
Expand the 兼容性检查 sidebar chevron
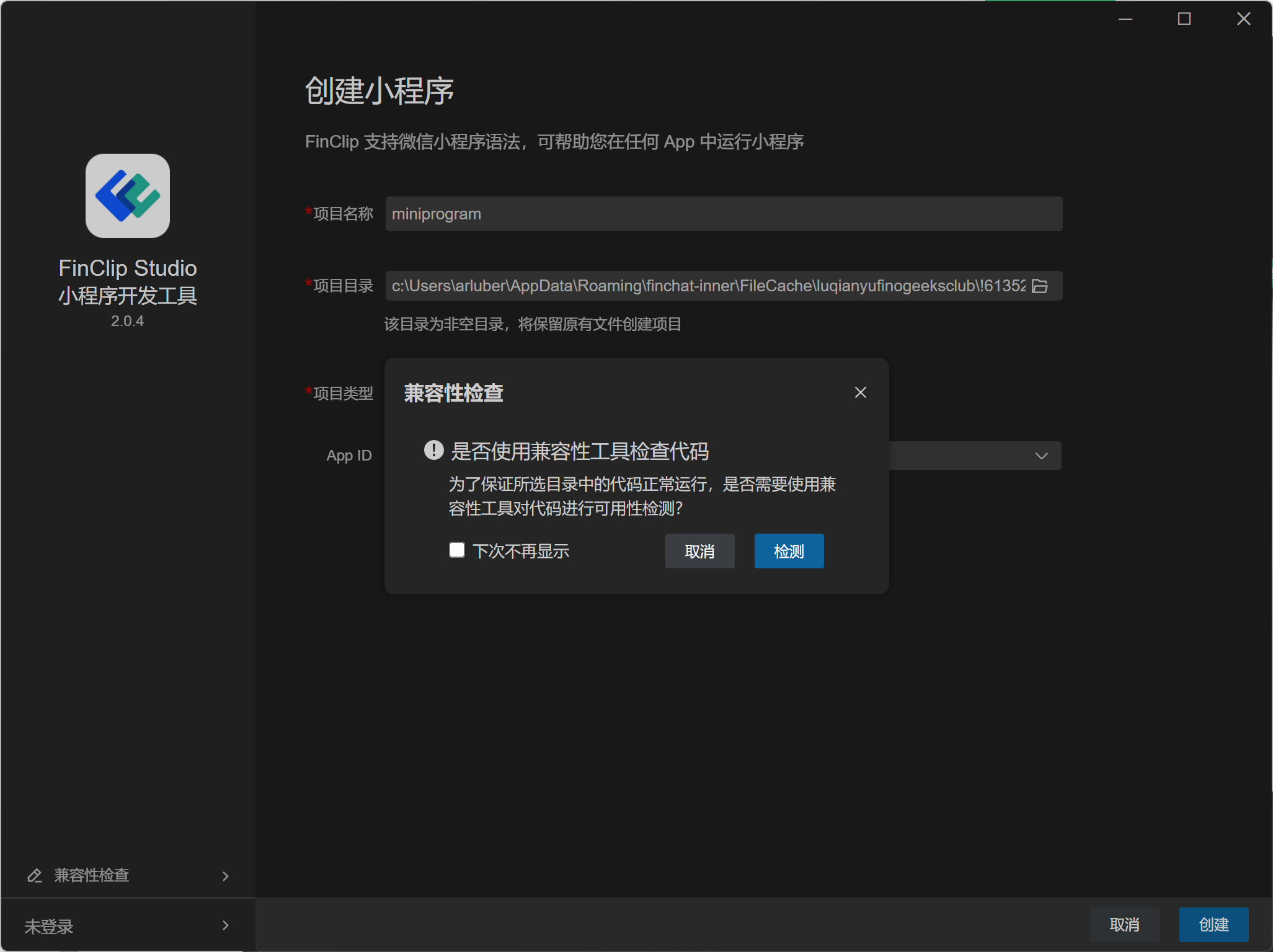pos(225,876)
